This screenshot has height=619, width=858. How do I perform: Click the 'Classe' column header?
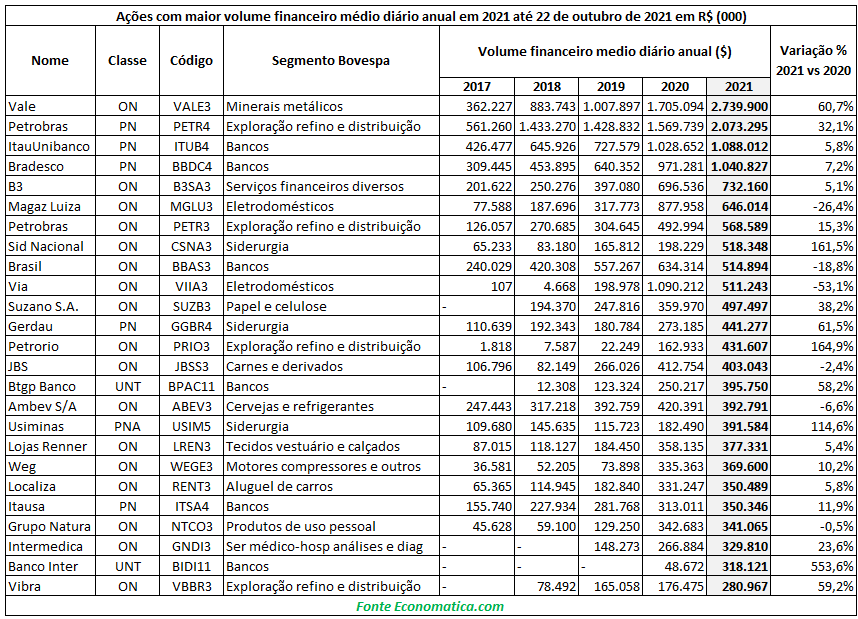127,60
